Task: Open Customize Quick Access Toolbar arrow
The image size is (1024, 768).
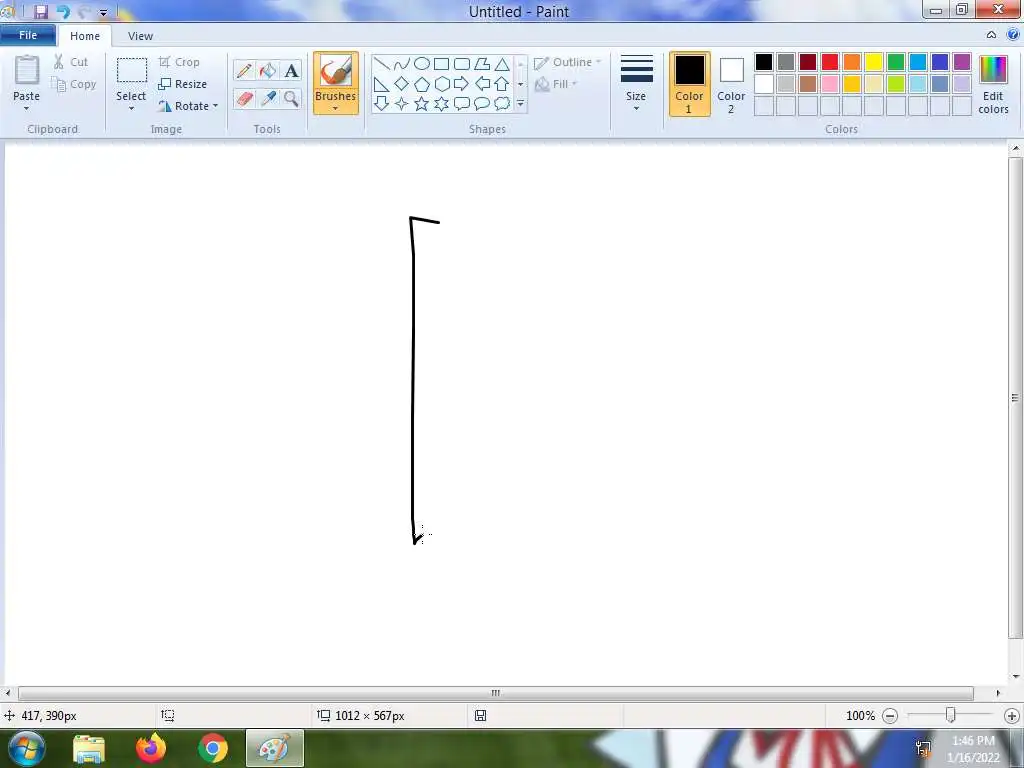Action: point(103,12)
